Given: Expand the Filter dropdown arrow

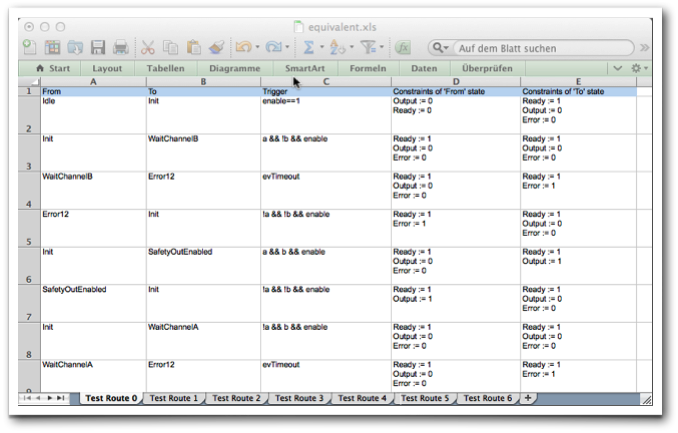Looking at the screenshot, I should pos(381,47).
